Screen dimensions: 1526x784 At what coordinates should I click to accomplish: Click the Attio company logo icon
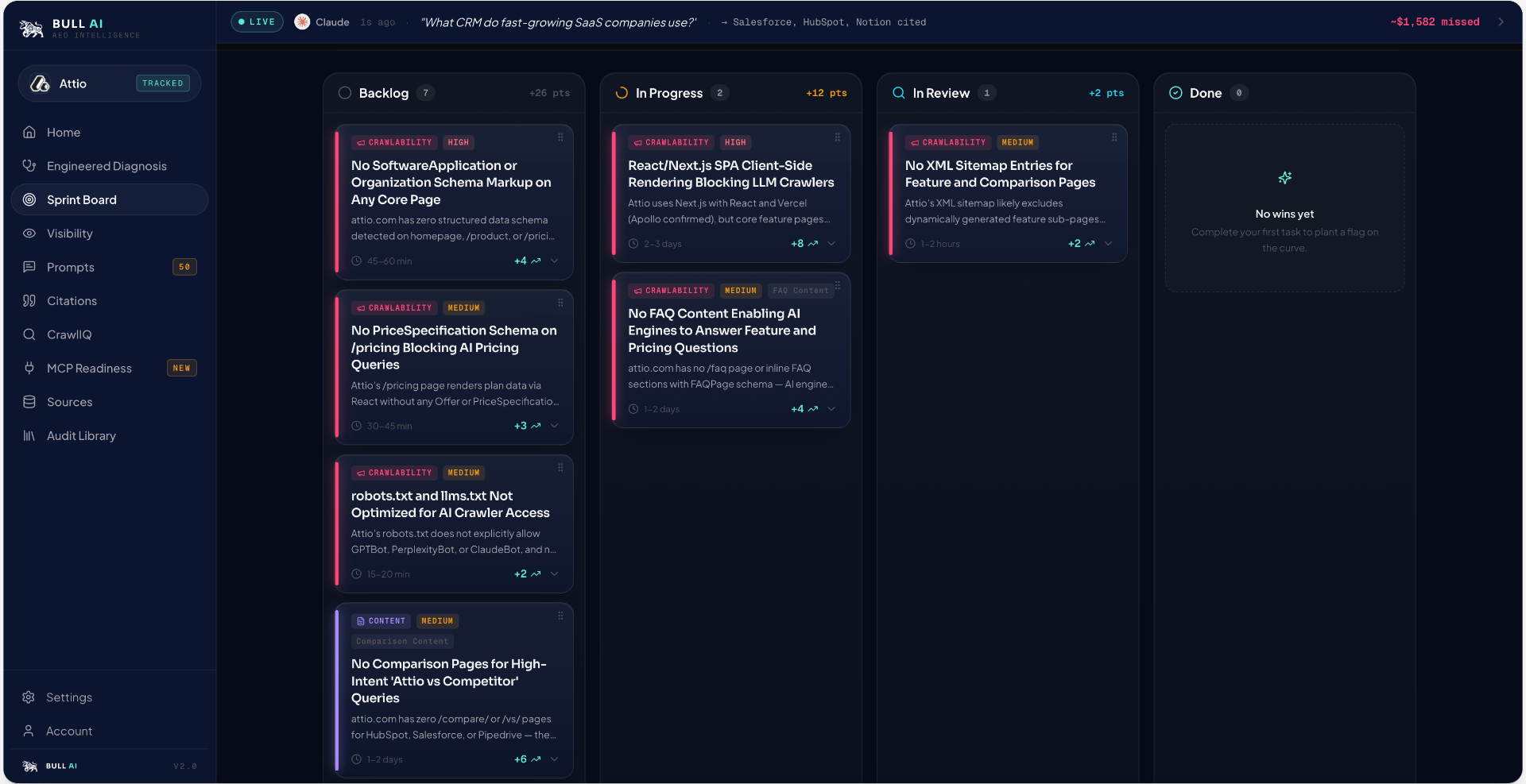40,83
